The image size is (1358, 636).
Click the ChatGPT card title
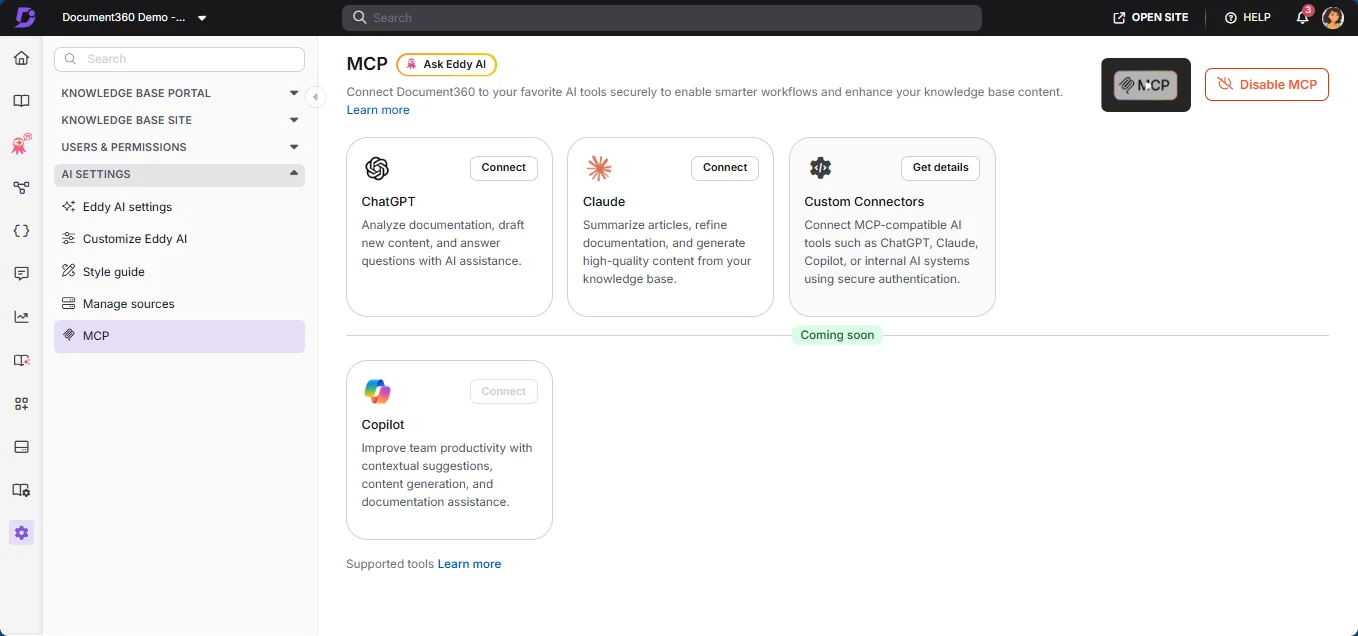click(x=388, y=201)
